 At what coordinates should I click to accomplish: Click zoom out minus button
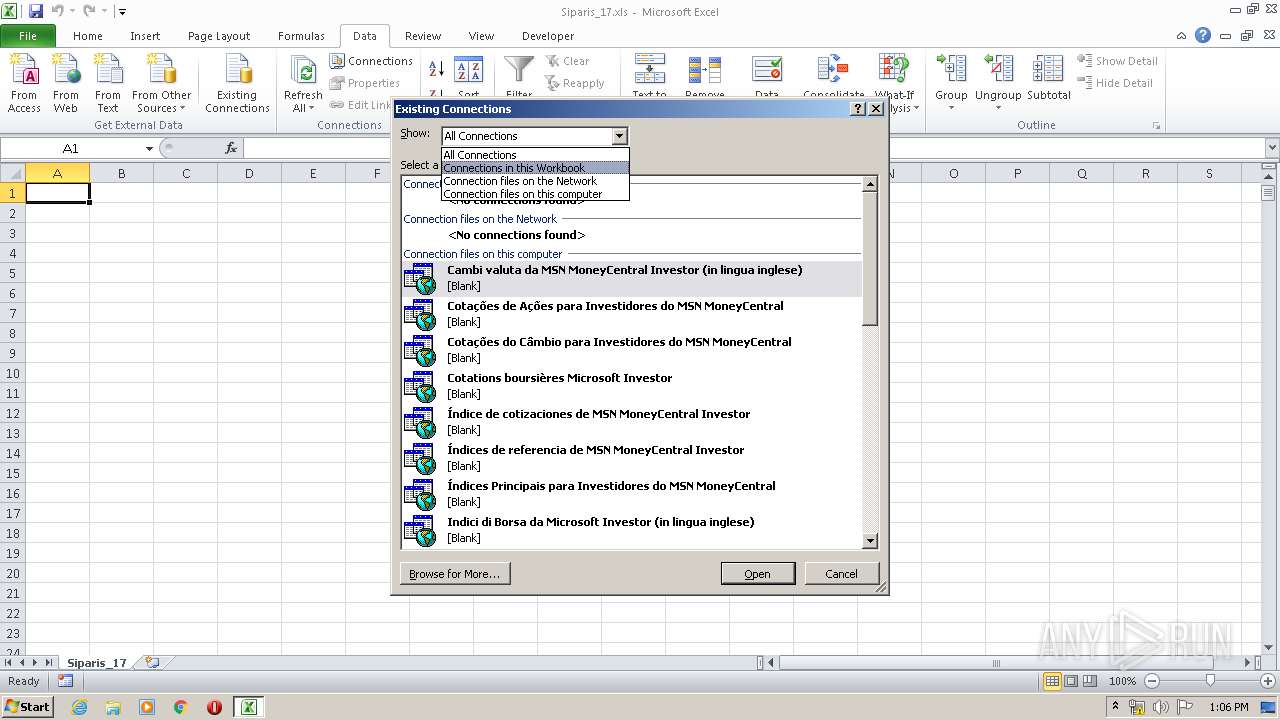coord(1151,681)
